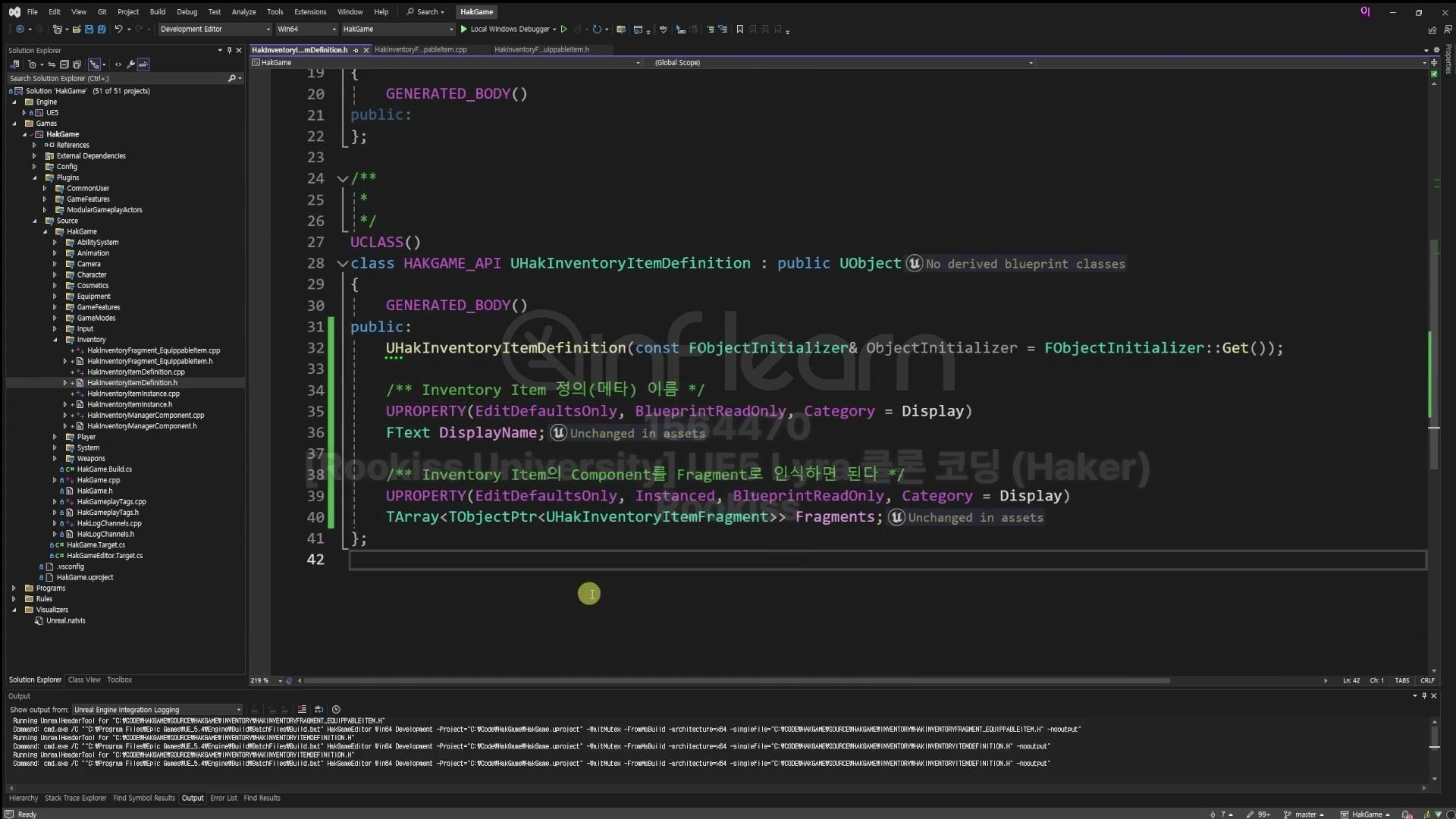Open the Extensions menu
The image size is (1456, 819).
[x=309, y=11]
